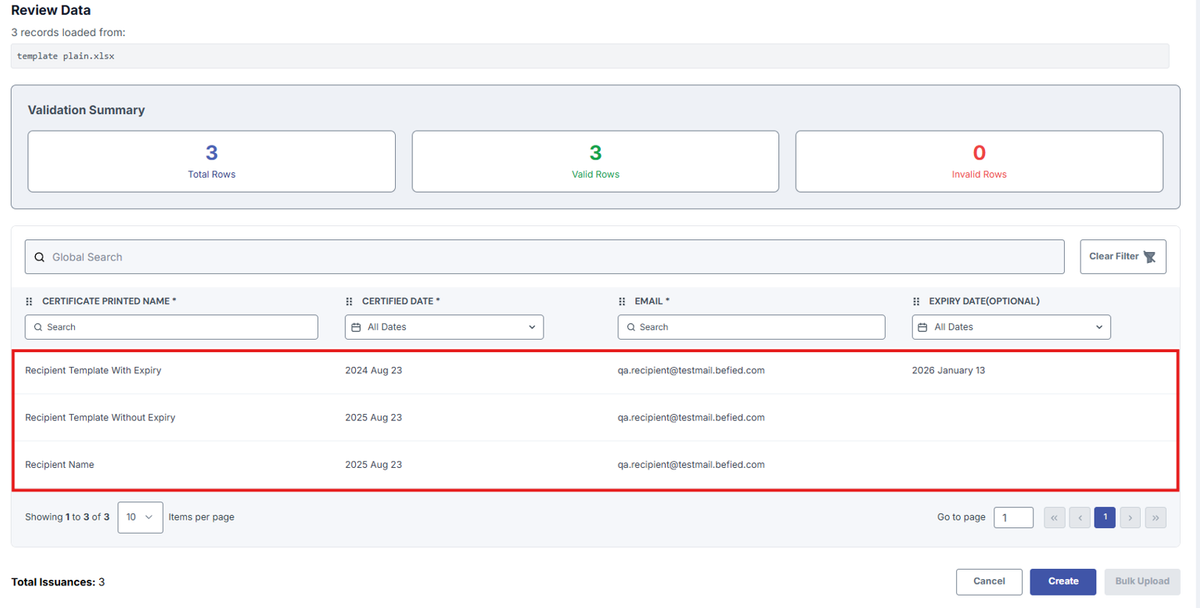
Task: Click calendar icon in Expiry Date filter
Action: 924,327
